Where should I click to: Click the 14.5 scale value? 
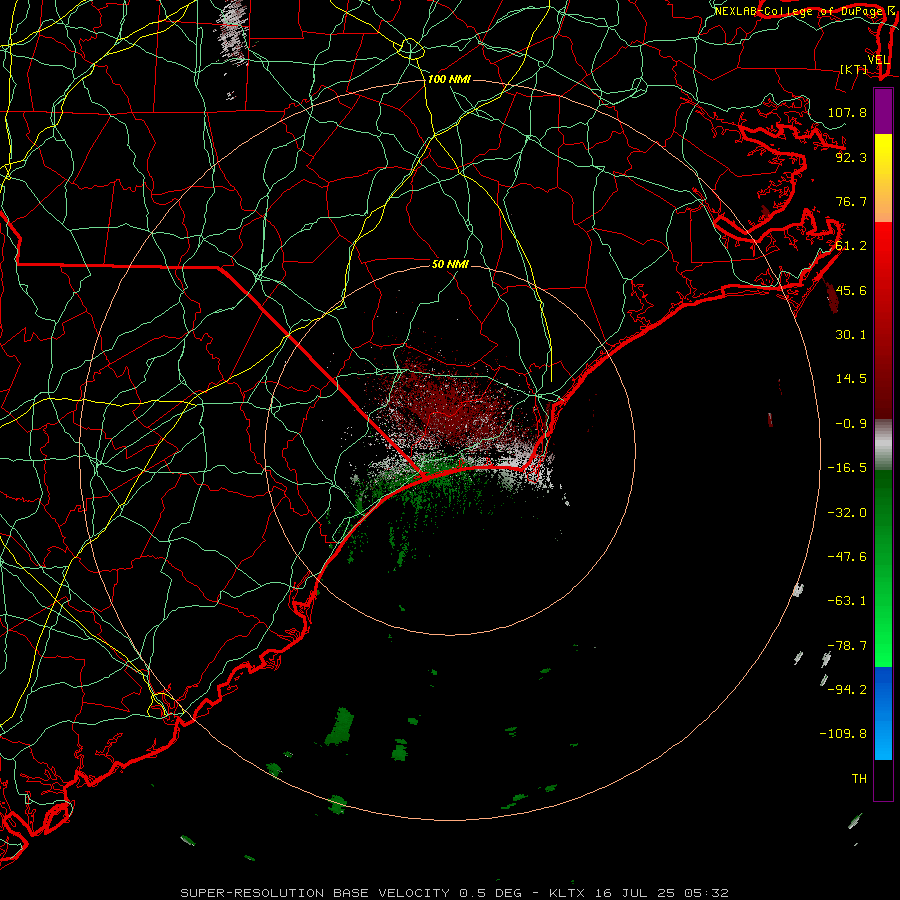[x=851, y=379]
